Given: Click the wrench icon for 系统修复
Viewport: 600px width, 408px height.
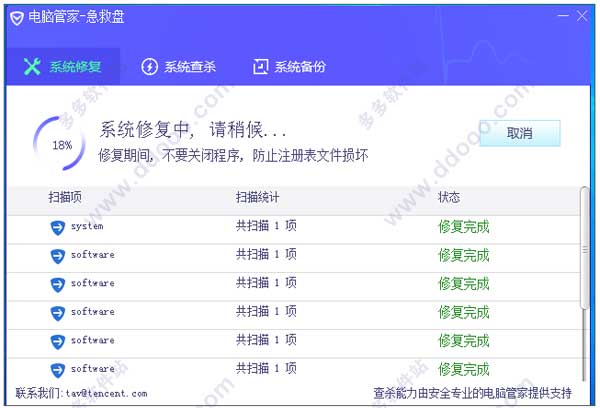Looking at the screenshot, I should point(32,67).
